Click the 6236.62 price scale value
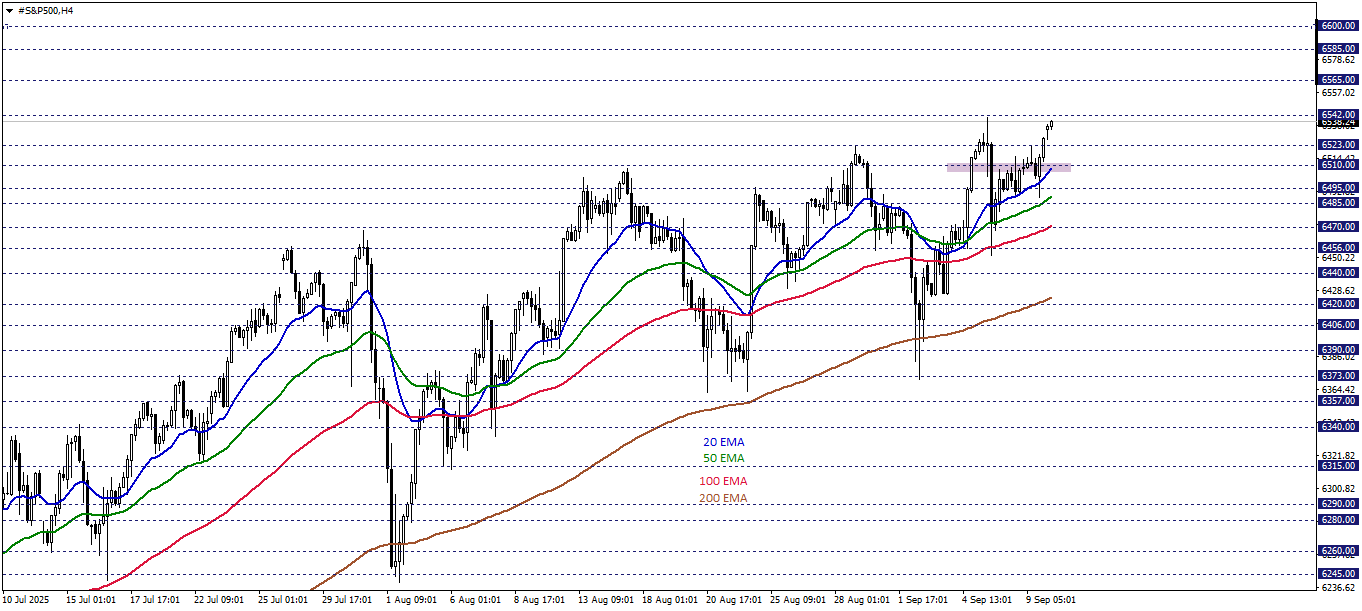The width and height of the screenshot is (1362, 611). [x=1338, y=587]
